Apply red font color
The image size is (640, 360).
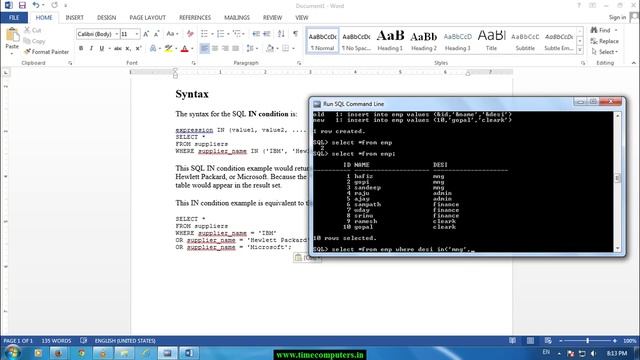coord(184,48)
